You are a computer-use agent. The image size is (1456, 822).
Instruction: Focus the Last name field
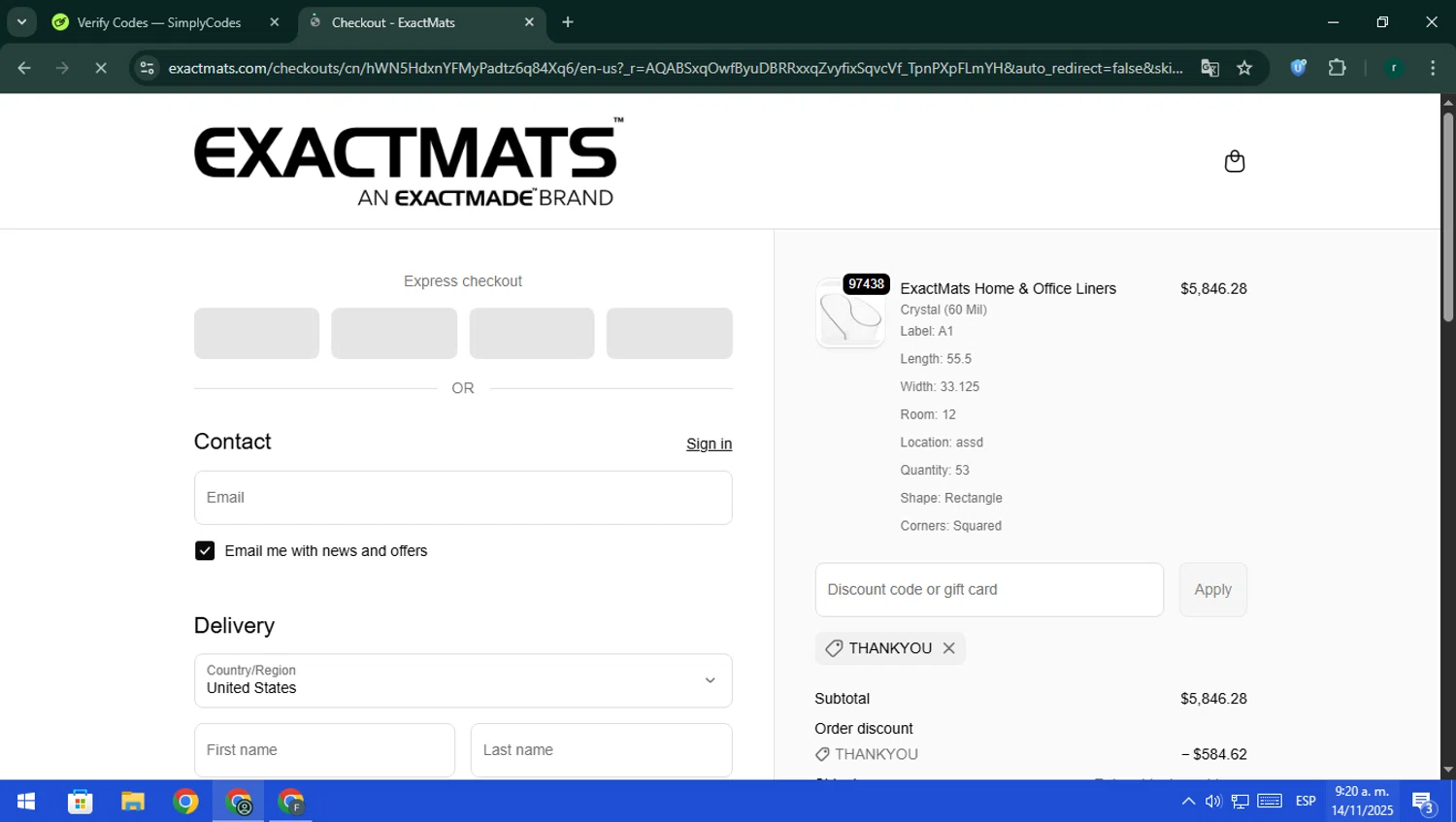[601, 750]
